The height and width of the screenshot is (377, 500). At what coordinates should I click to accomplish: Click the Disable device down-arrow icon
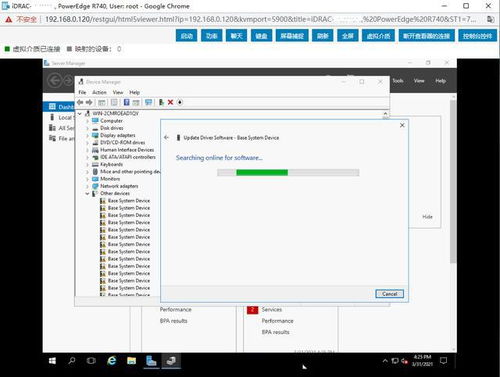click(180, 102)
